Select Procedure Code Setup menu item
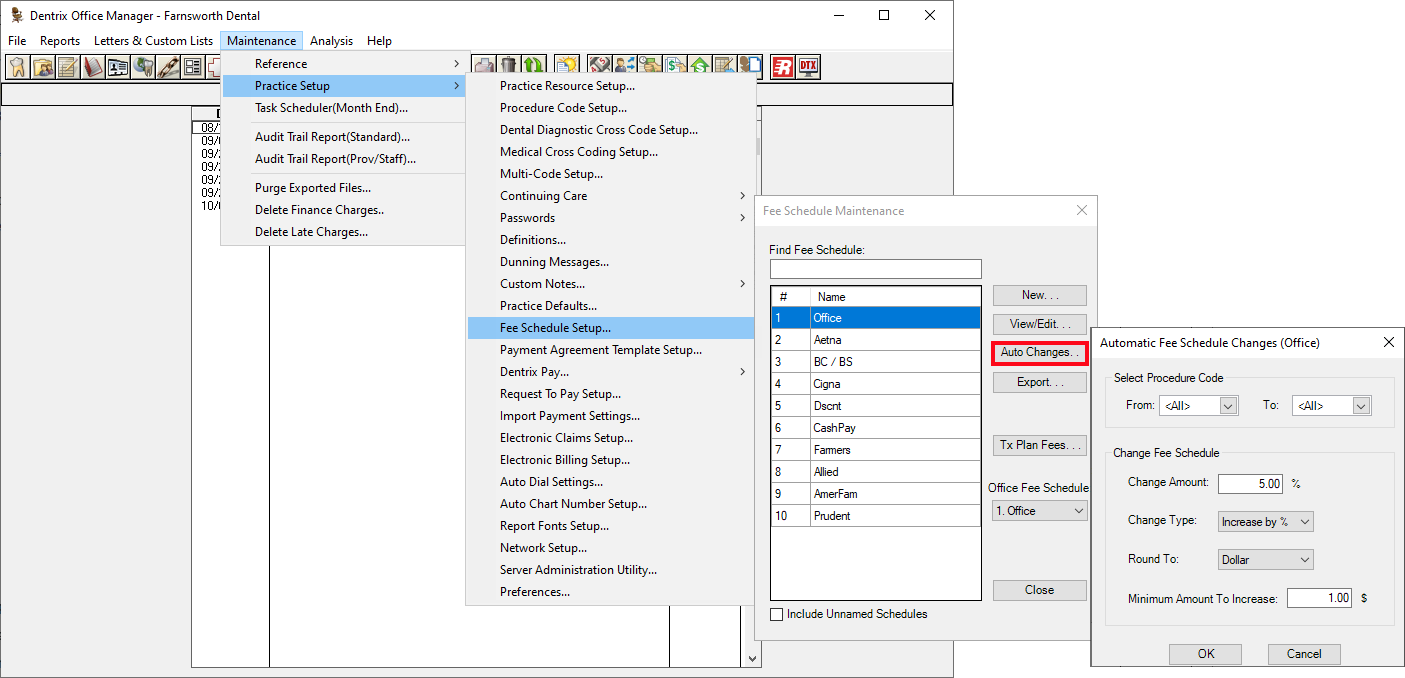Viewport: 1405px width, 678px height. 563,108
